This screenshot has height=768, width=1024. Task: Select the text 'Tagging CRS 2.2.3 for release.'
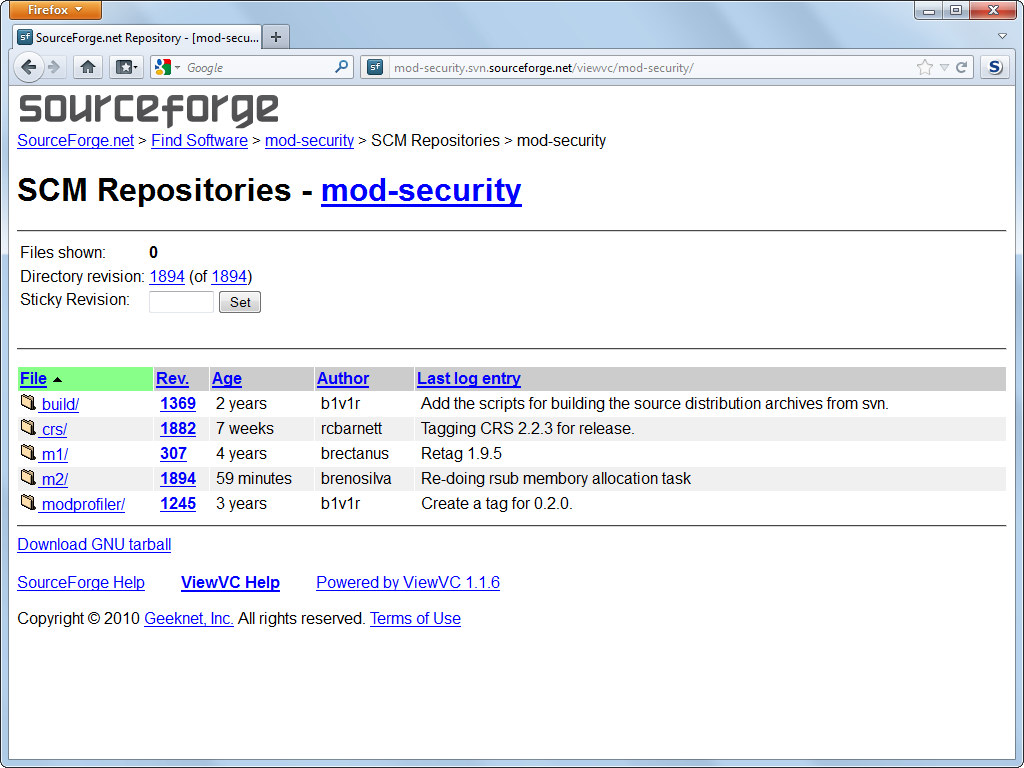coord(528,428)
